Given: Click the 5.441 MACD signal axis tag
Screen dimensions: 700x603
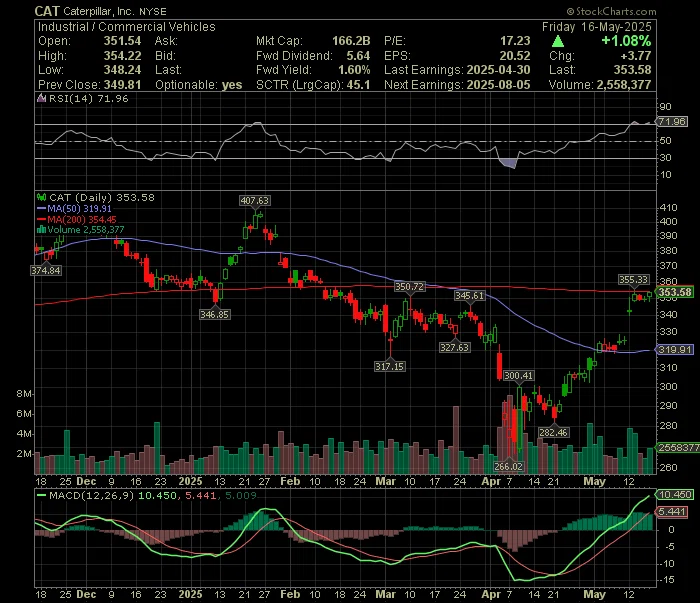Looking at the screenshot, I should click(671, 512).
